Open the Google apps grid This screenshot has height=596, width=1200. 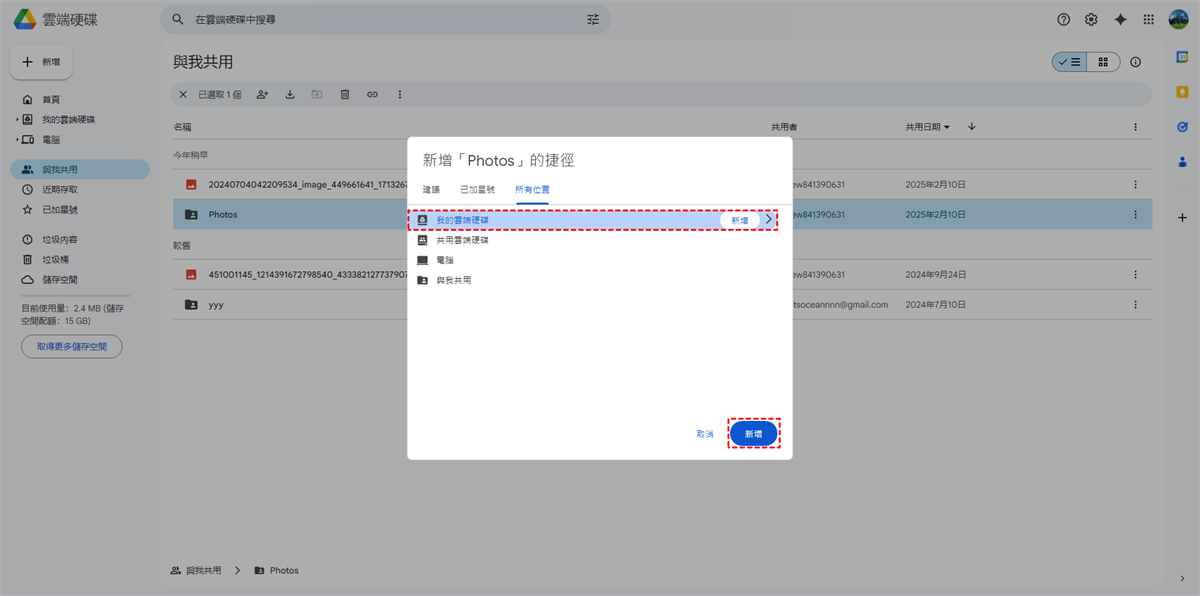[x=1149, y=19]
